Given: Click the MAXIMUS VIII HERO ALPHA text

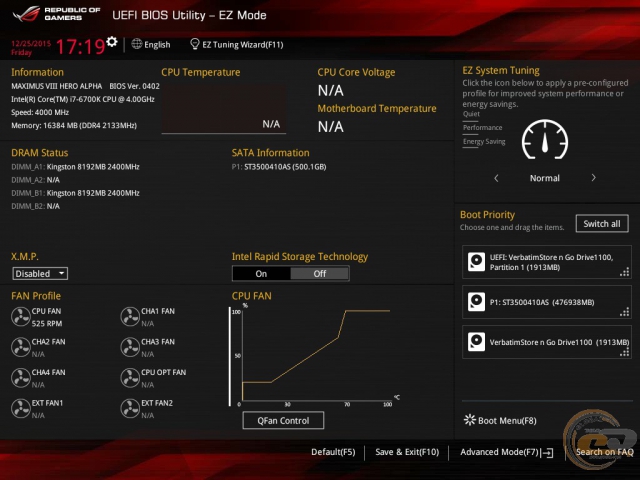Looking at the screenshot, I should click(56, 86).
